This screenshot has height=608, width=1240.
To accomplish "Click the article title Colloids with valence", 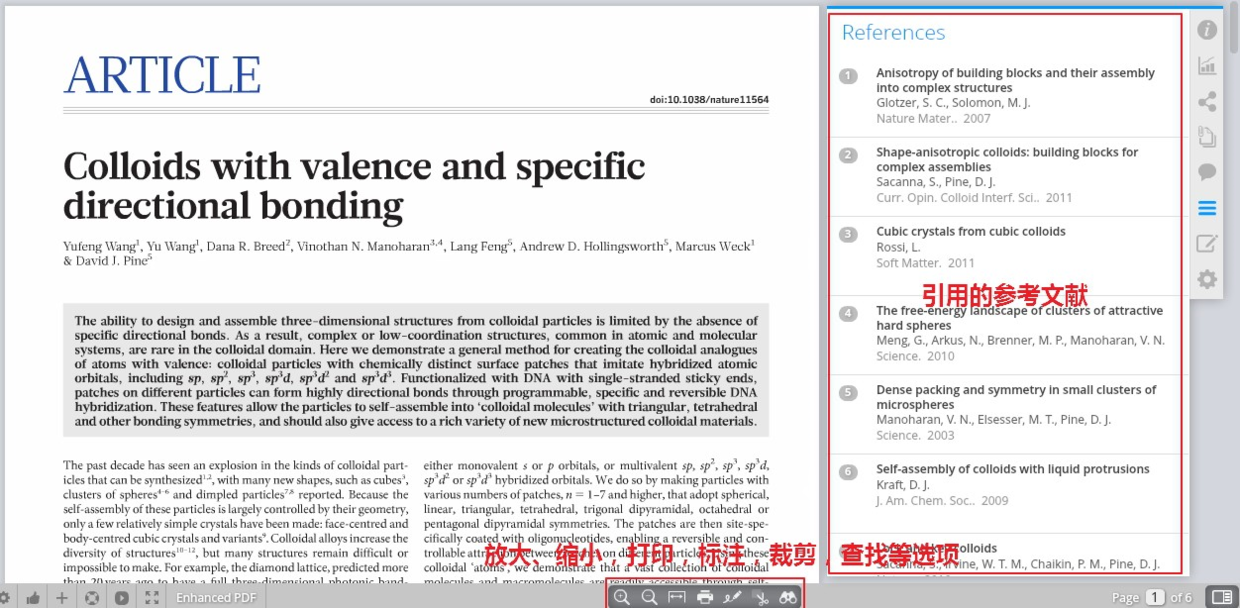I will (354, 185).
